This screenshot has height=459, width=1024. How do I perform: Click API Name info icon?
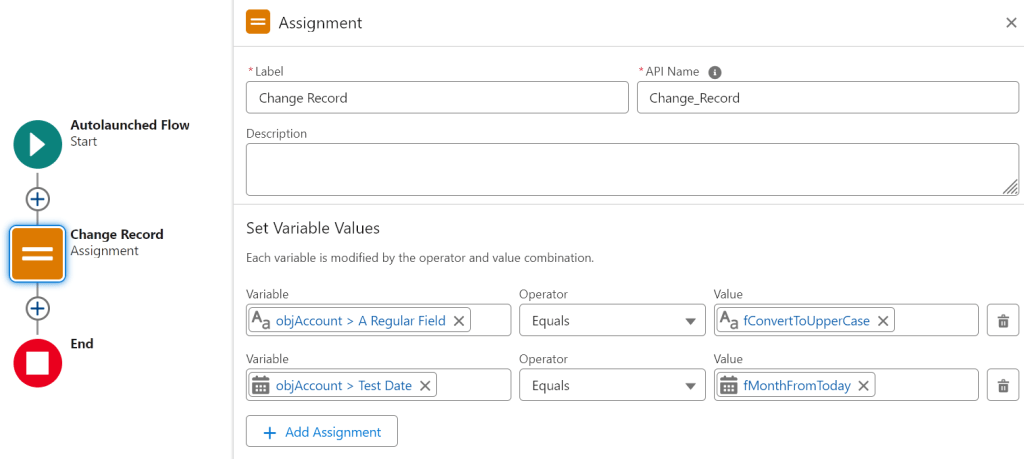(715, 72)
